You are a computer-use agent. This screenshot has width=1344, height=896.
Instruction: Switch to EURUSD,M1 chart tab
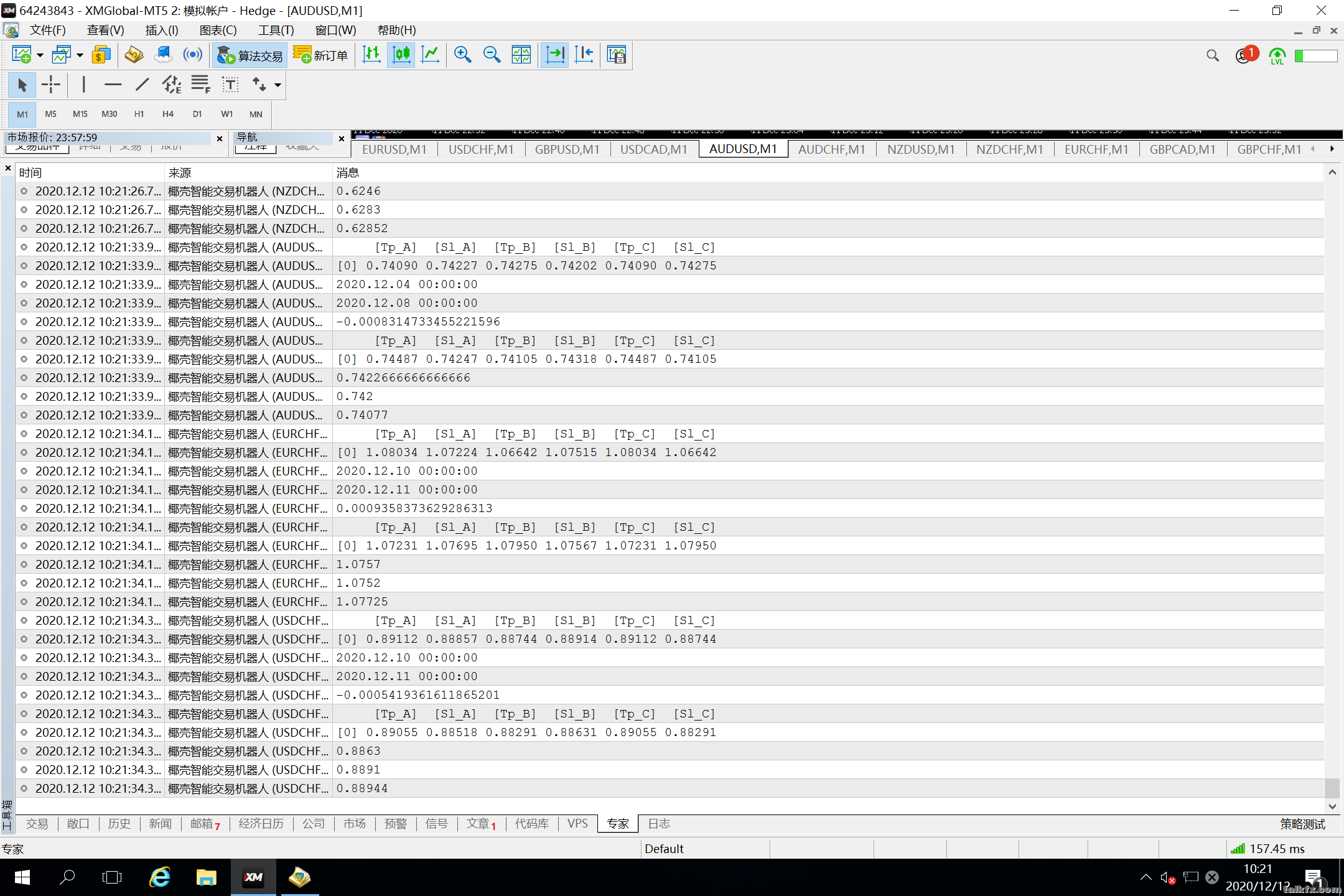point(394,149)
